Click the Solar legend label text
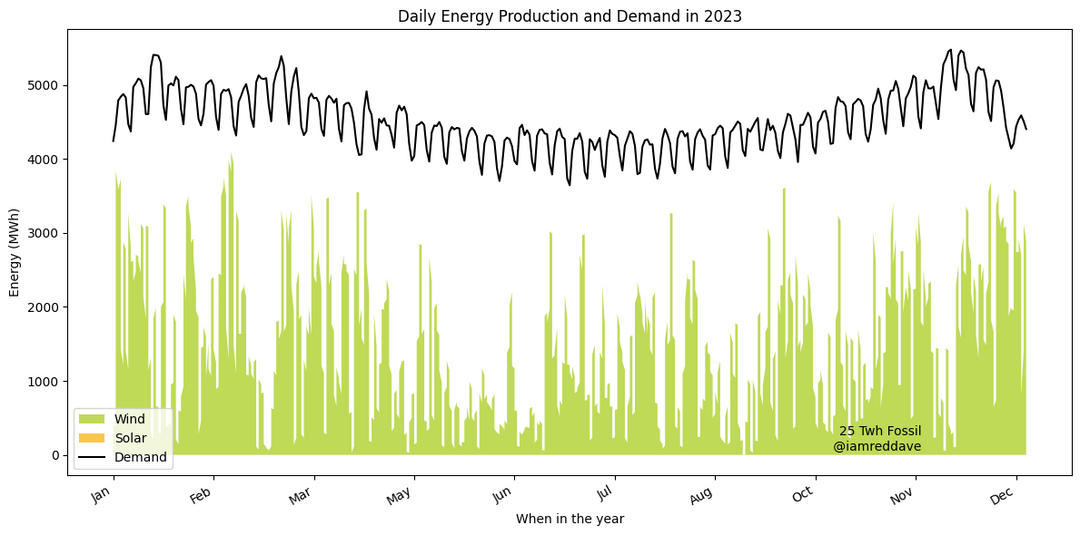This screenshot has width=1080, height=535. pos(130,438)
